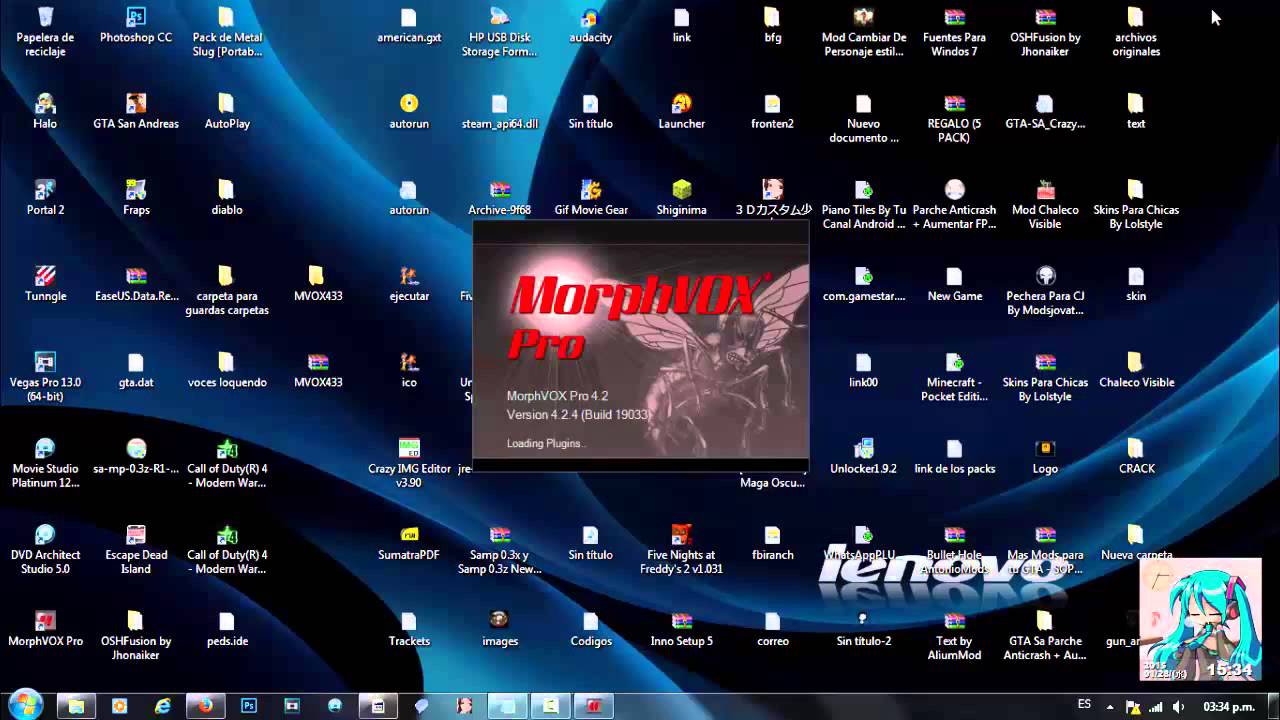Open the Escape Dead Island icon
The image size is (1280, 720).
click(x=136, y=548)
